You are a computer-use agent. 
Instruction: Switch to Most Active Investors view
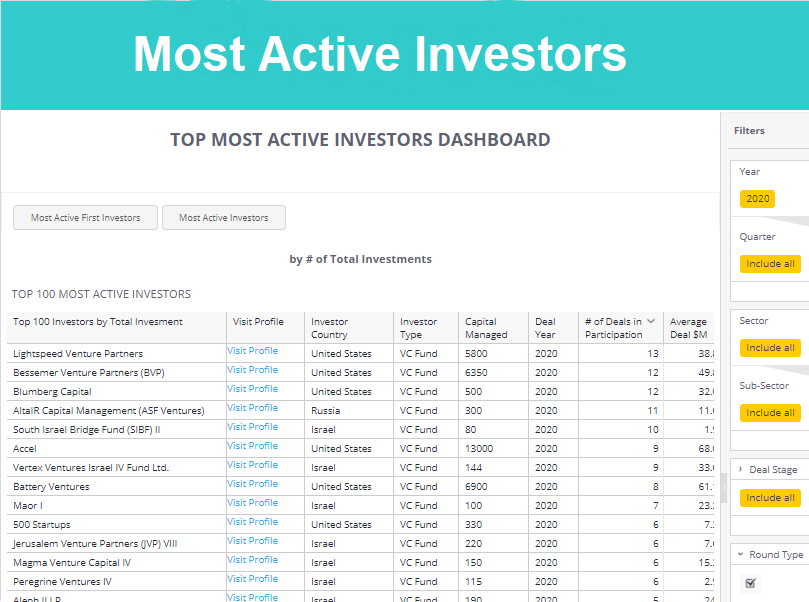click(223, 218)
